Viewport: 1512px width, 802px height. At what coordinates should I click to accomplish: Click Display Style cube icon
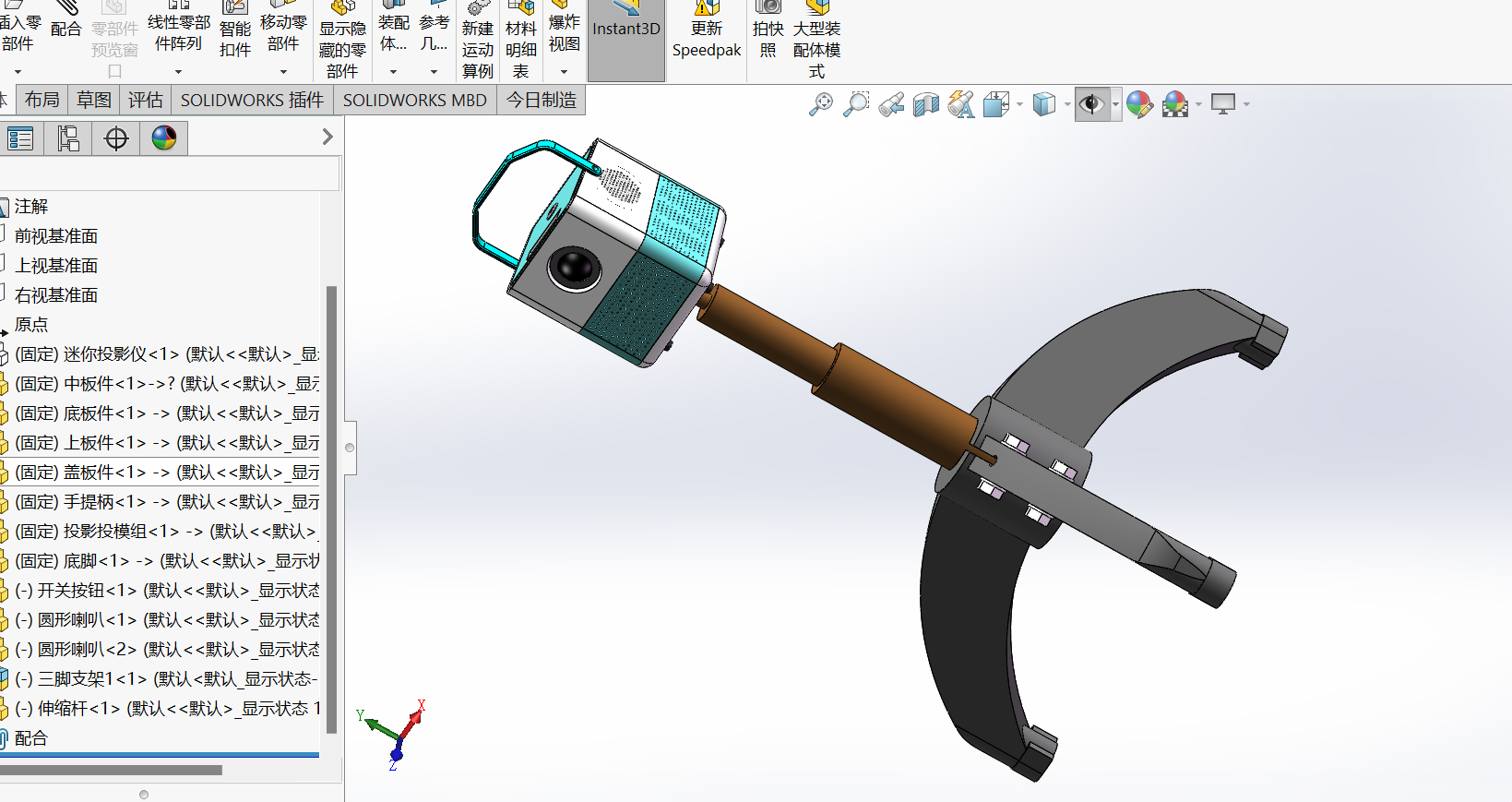point(1044,104)
